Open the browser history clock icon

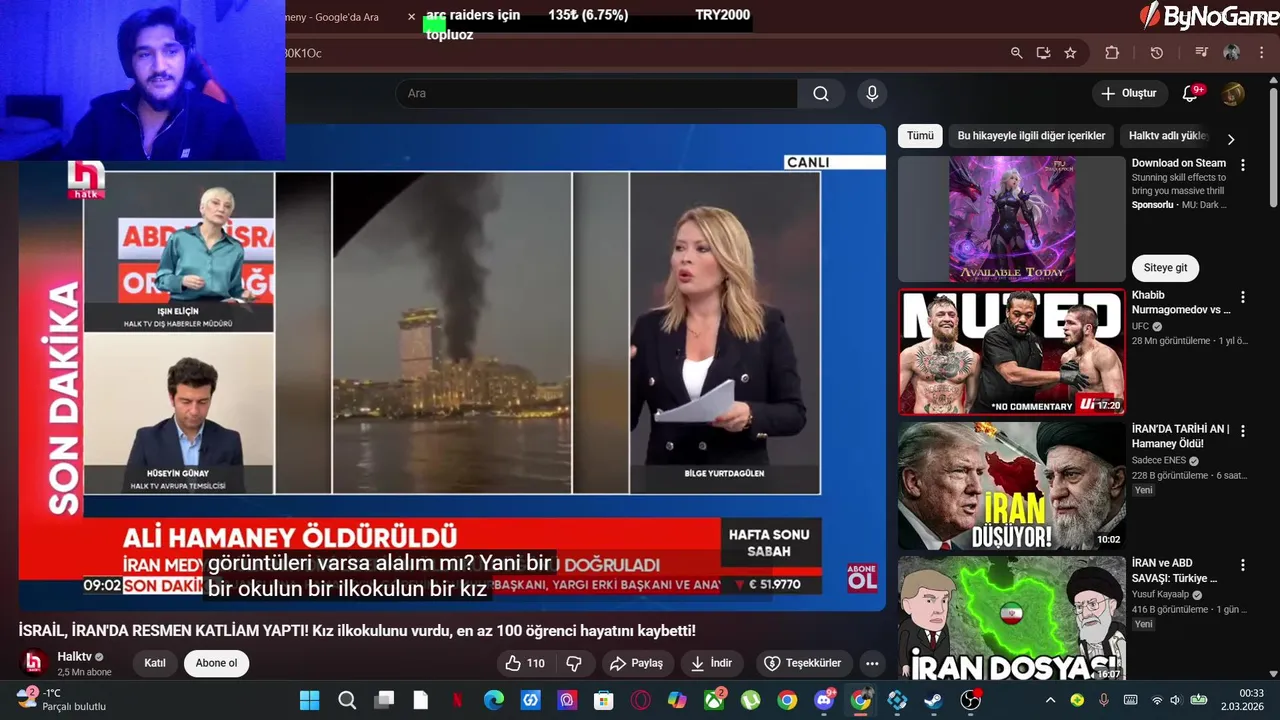click(x=1157, y=53)
